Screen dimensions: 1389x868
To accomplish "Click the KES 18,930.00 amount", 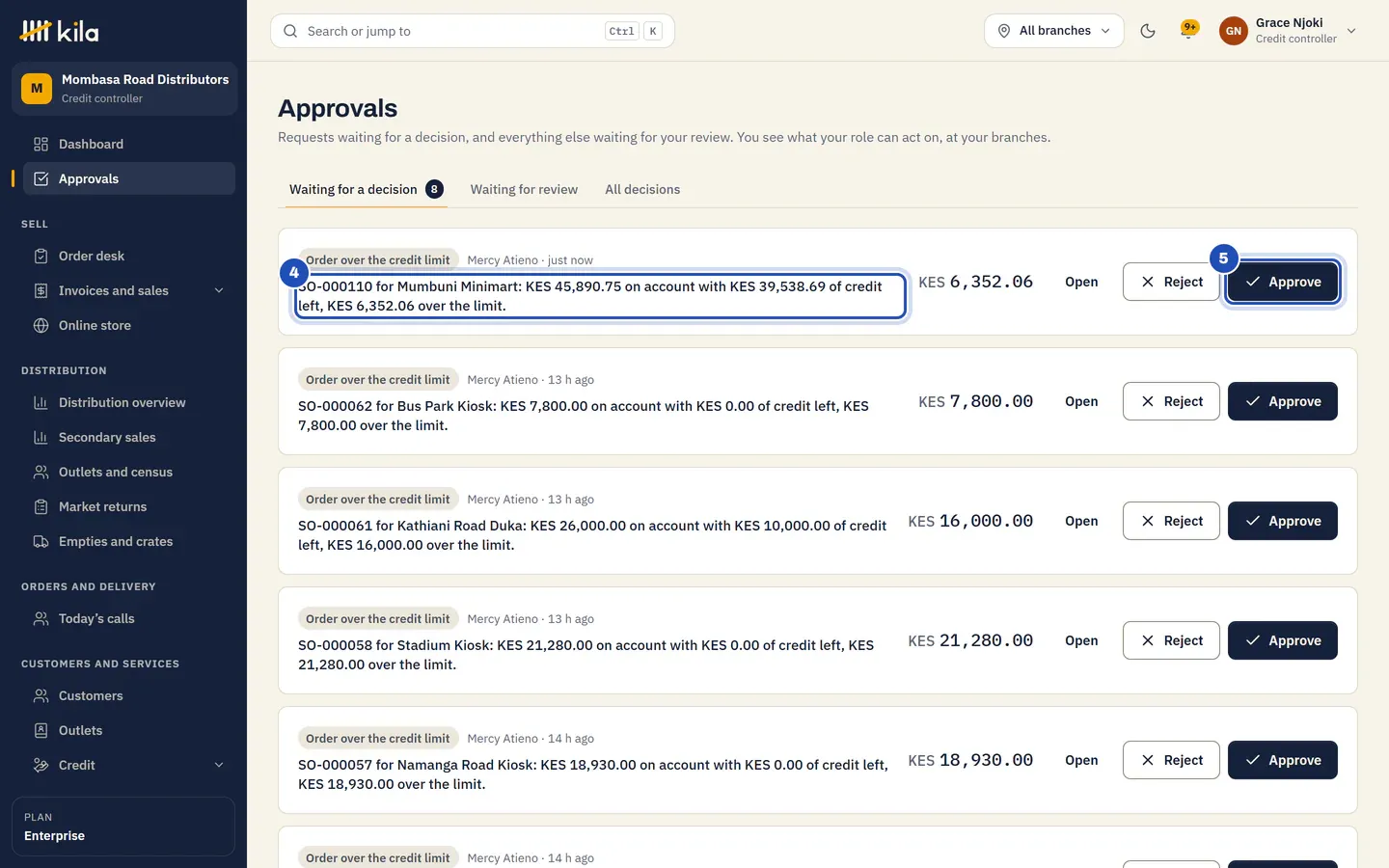I will pyautogui.click(x=970, y=760).
